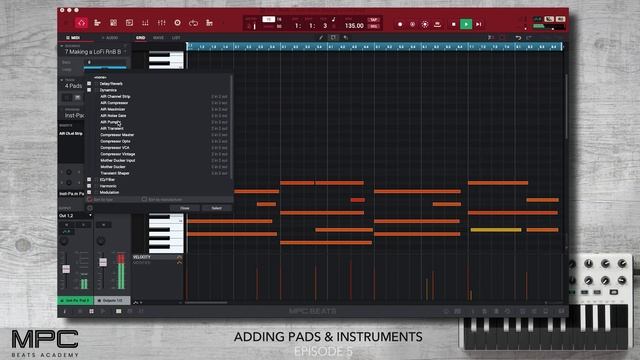Expand the EQ/Filter category
Screen dimensions: 640x360
click(89, 180)
